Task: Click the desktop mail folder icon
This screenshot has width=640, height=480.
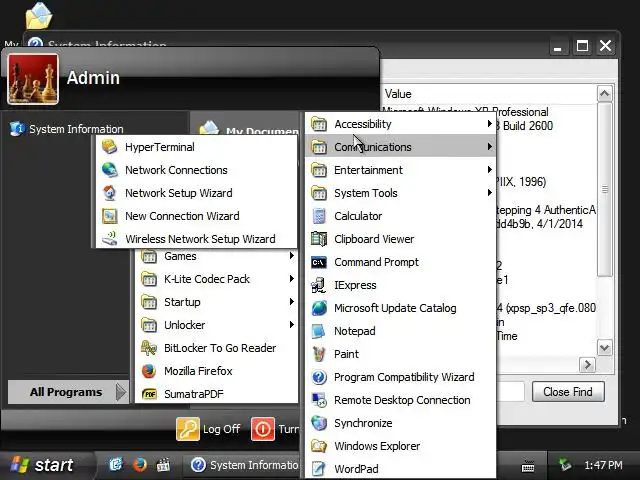Action: point(39,16)
